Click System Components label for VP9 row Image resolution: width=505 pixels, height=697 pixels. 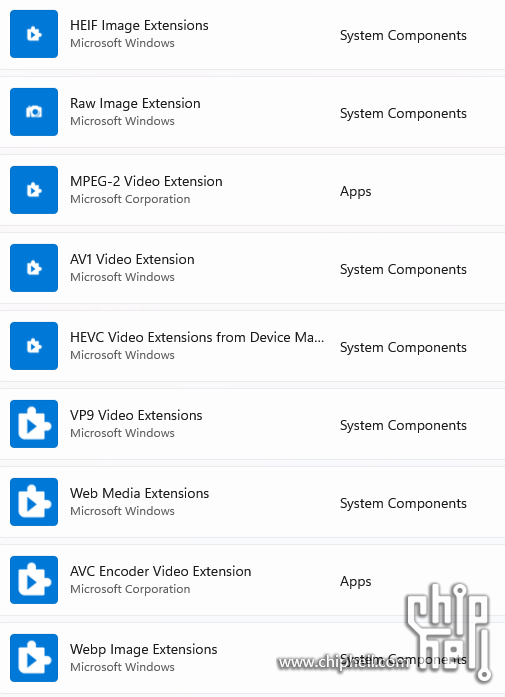403,425
